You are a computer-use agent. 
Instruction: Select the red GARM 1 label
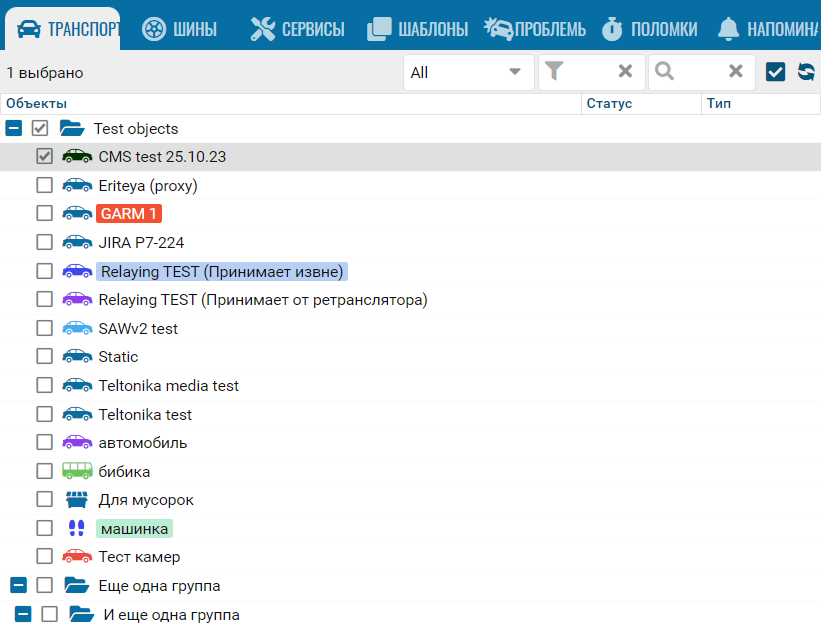click(x=129, y=214)
